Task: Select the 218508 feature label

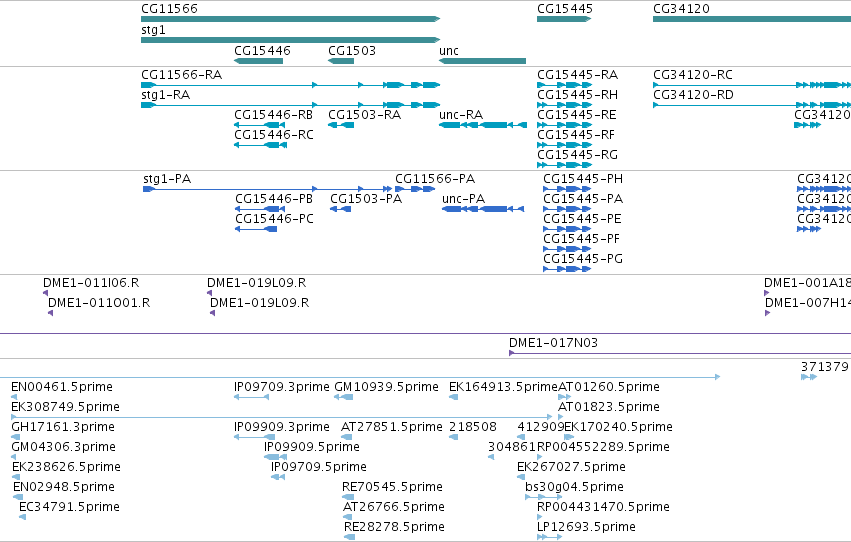Action: [x=473, y=427]
